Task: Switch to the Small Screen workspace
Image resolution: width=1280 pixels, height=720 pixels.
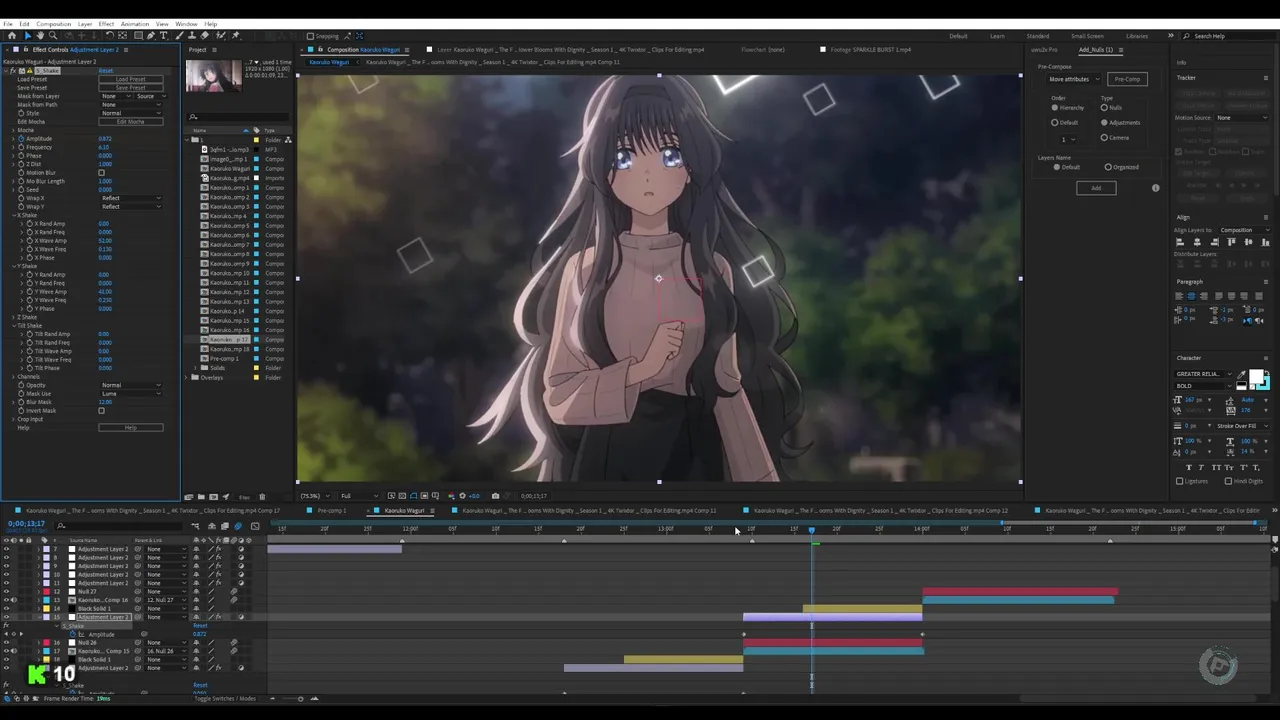Action: 1088,36
